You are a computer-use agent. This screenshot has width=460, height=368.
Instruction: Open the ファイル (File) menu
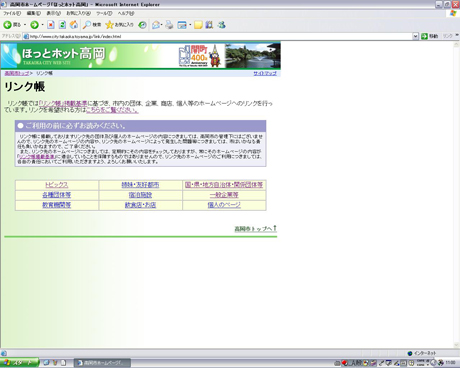[x=12, y=13]
